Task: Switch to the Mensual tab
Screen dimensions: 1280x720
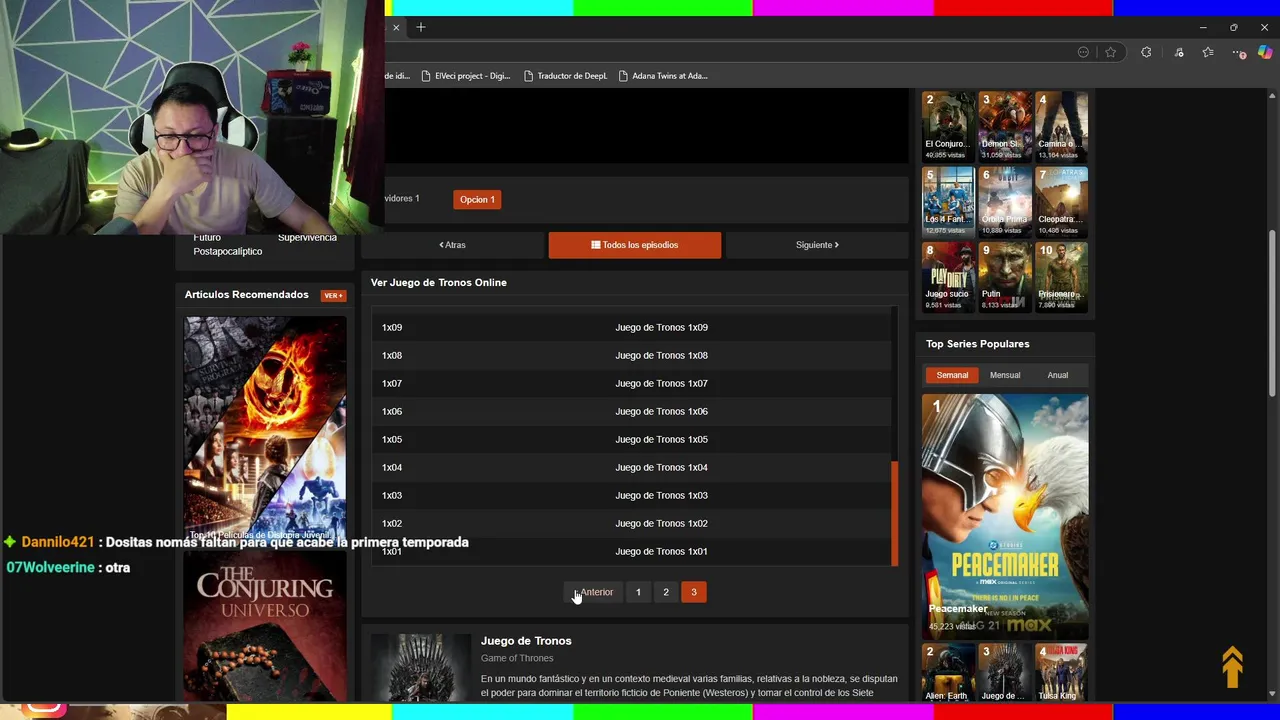Action: pyautogui.click(x=1005, y=375)
